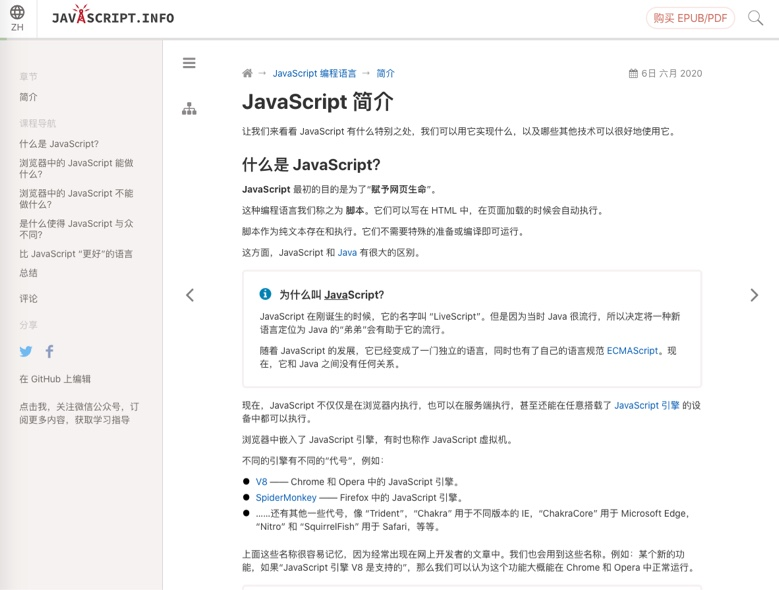Jump to 什么是 JavaScript? in sidebar
The width and height of the screenshot is (779, 590).
coord(59,144)
